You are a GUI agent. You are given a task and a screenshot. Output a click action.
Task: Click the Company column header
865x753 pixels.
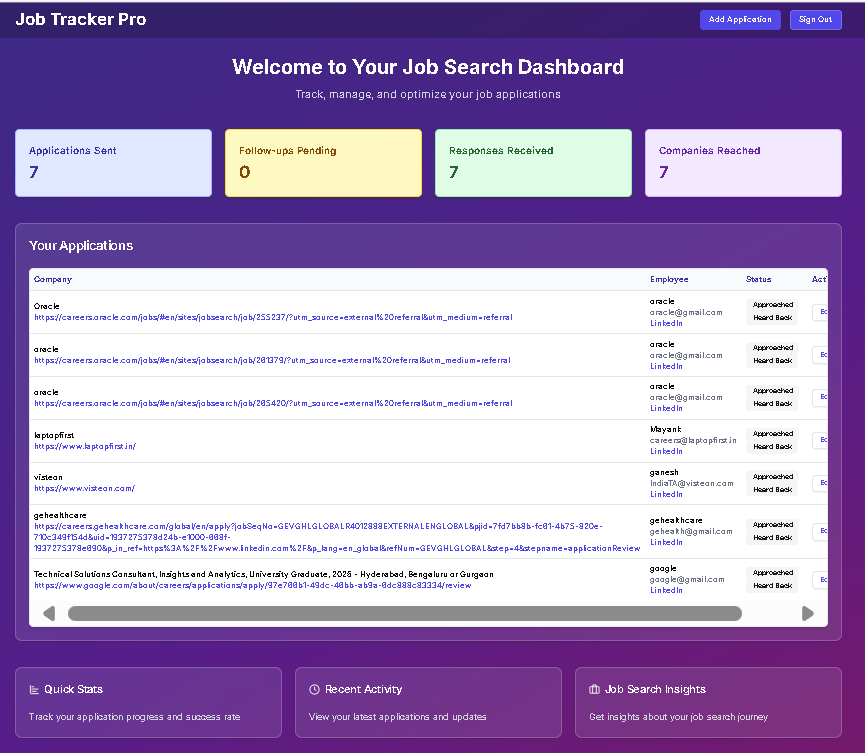[52, 279]
